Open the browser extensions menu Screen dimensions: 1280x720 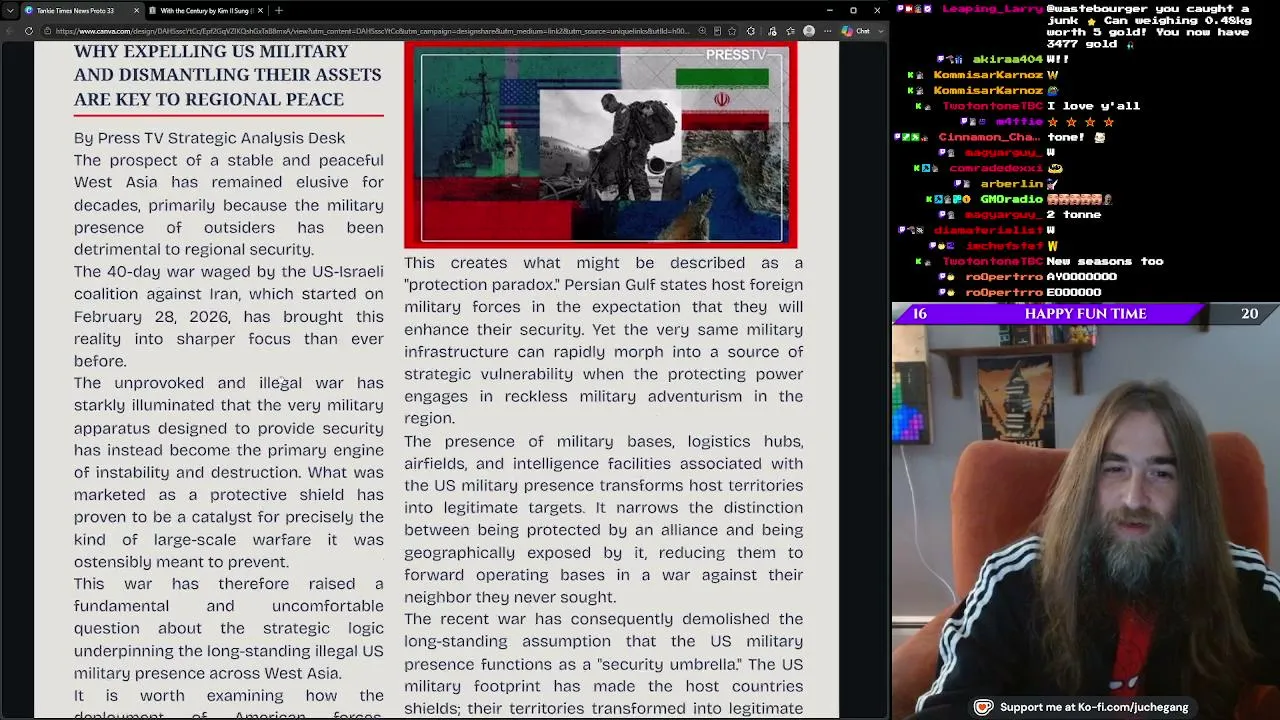pyautogui.click(x=751, y=31)
